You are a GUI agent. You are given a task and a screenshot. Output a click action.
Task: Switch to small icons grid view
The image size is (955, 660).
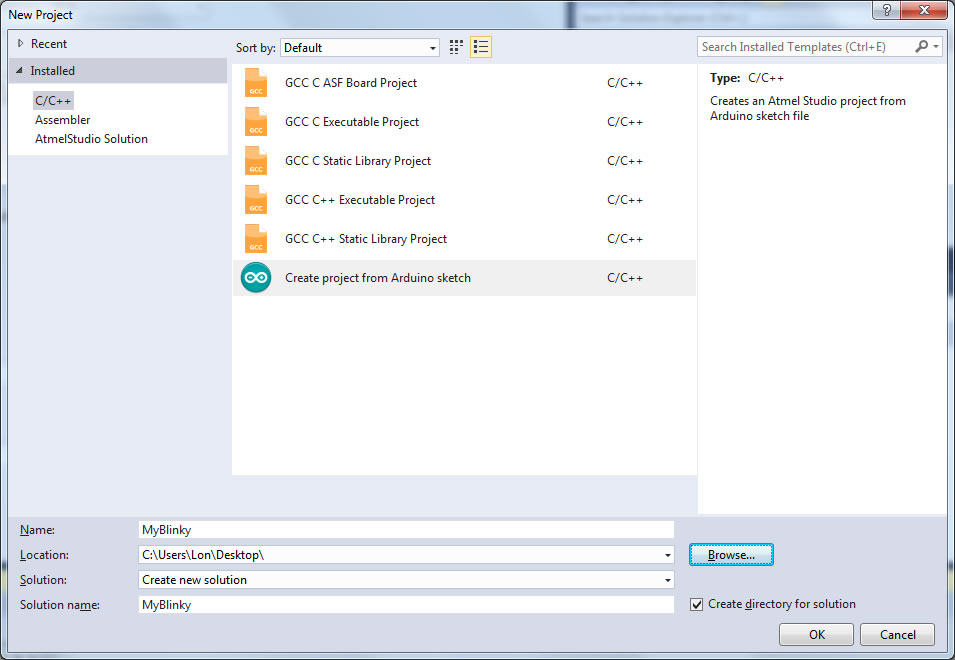click(457, 47)
